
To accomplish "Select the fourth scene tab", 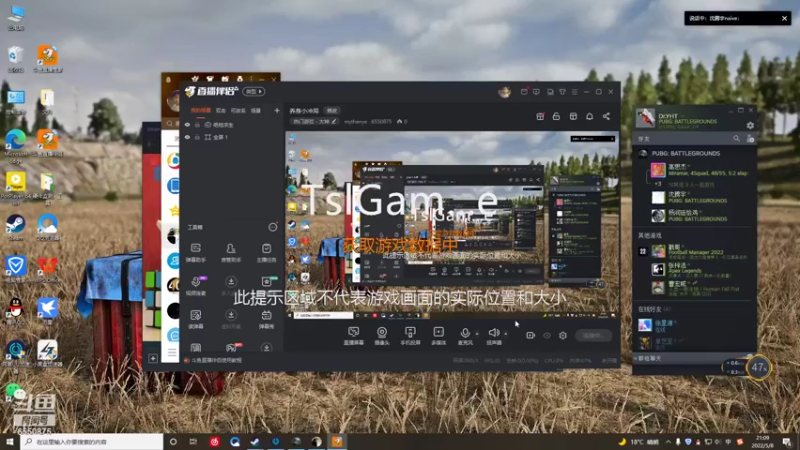I will 256,110.
